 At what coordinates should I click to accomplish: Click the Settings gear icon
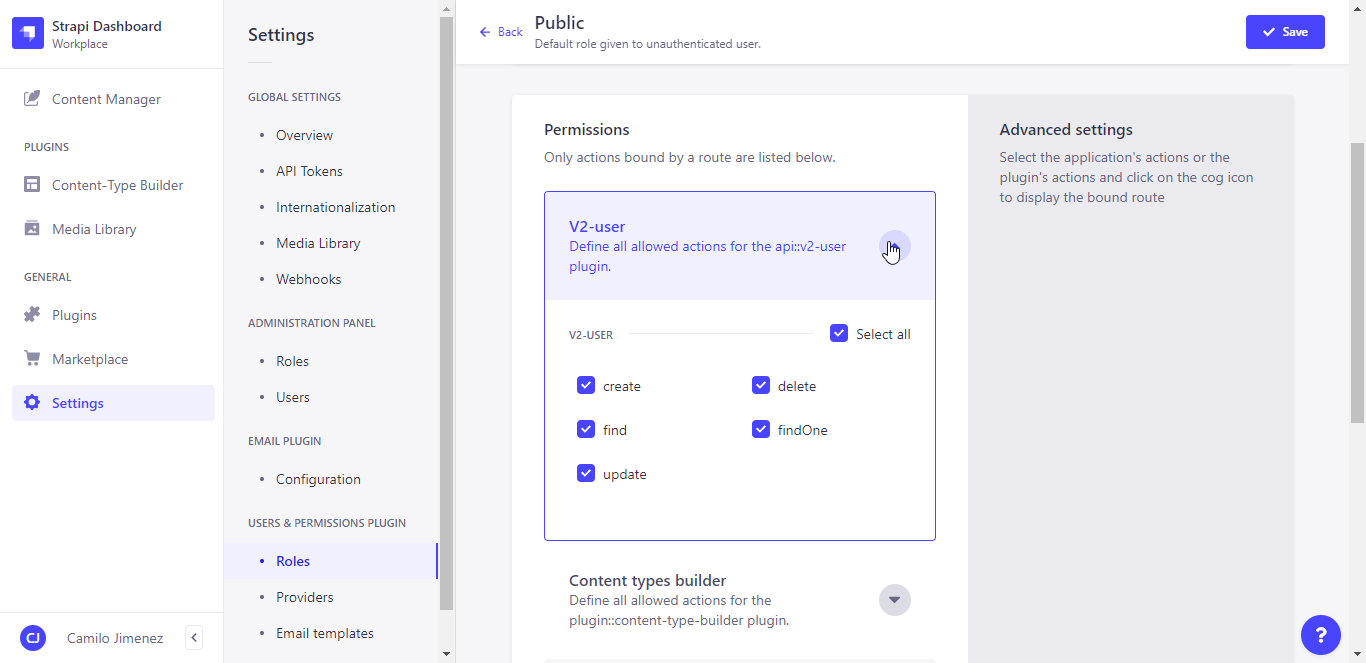(32, 403)
